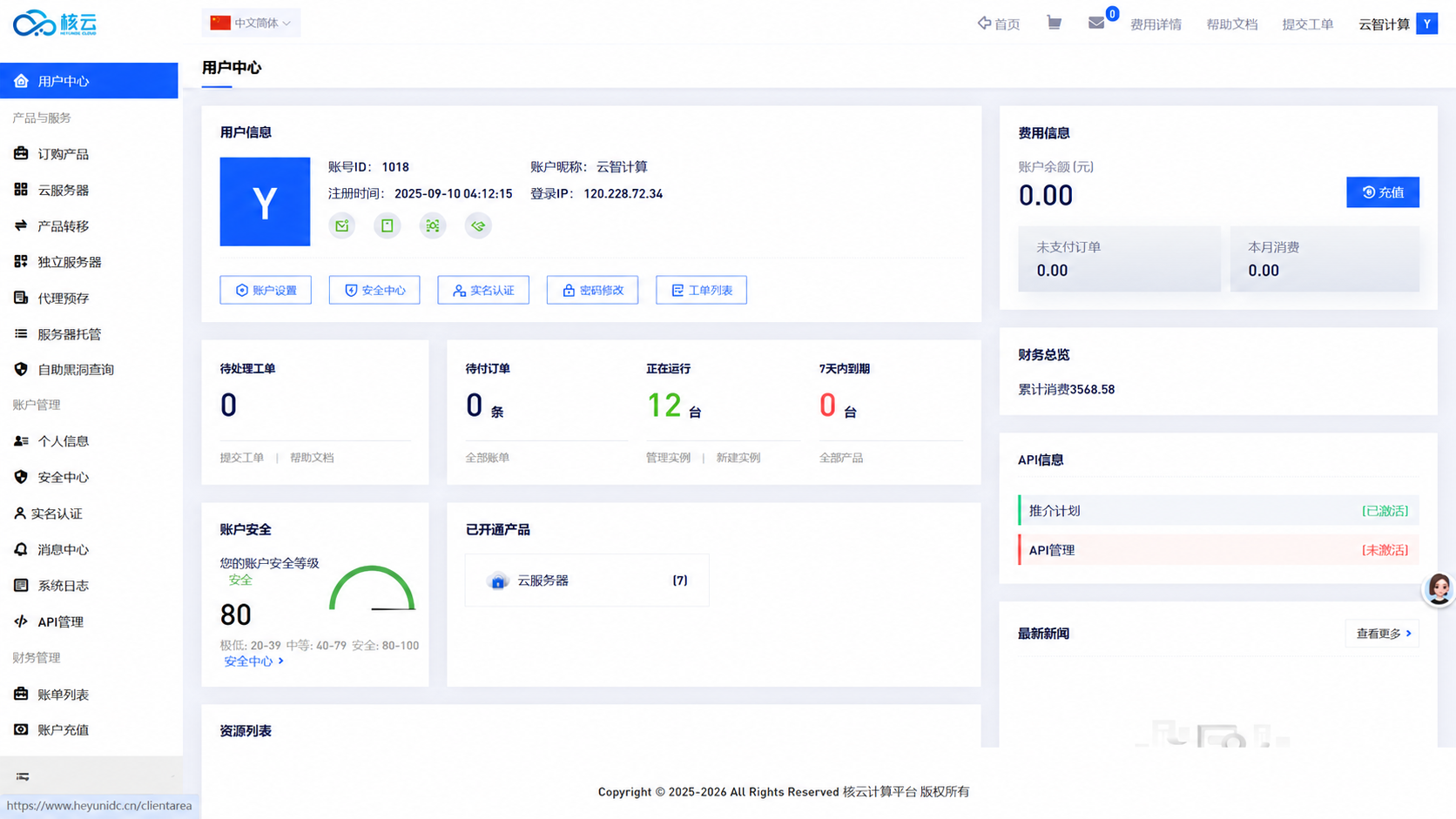Click the account security level gauge
The width and height of the screenshot is (1456, 819).
coord(372,588)
